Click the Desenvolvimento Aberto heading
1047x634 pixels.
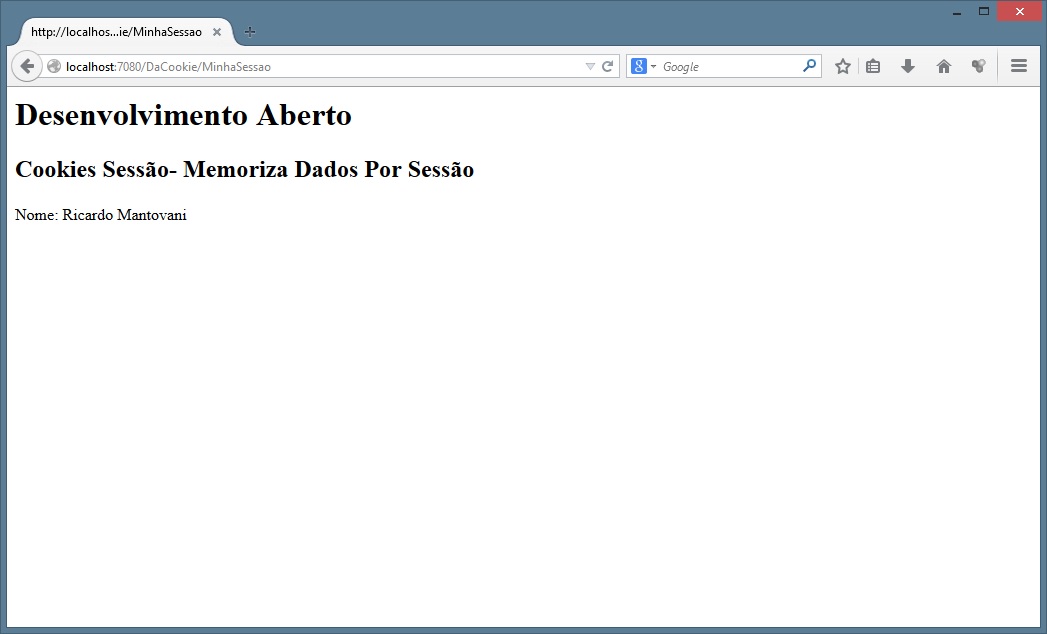[x=184, y=116]
